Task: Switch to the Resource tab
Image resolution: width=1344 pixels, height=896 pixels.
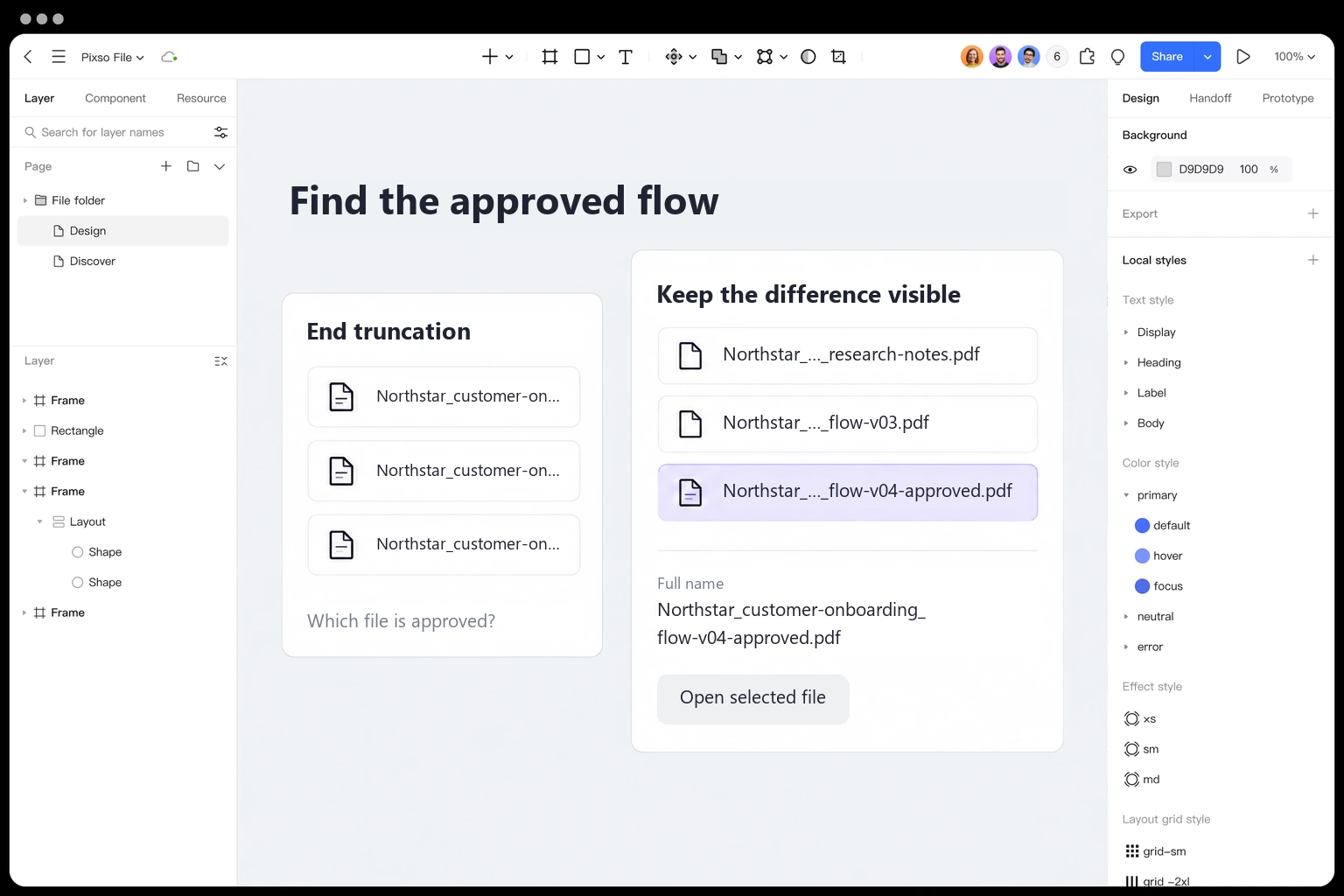Action: coord(201,98)
